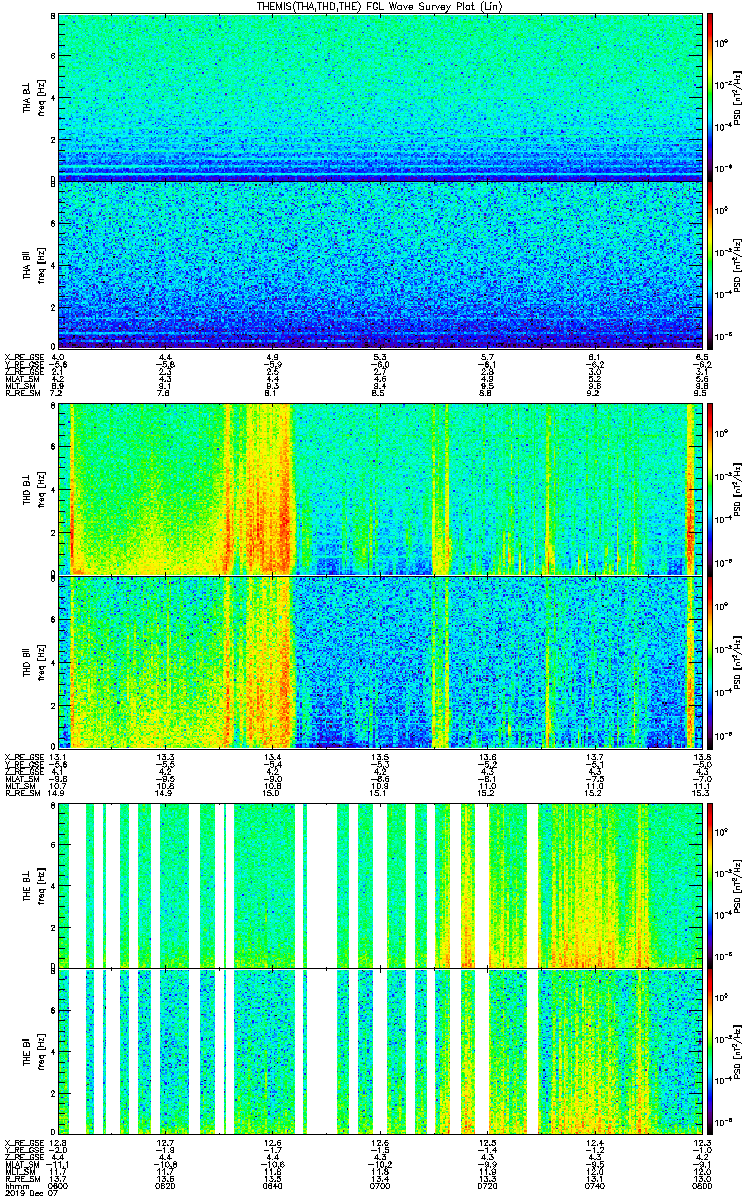Click the THE B-perpendicular PSD color bar
Image resolution: width=750 pixels, height=1200 pixels.
(709, 884)
